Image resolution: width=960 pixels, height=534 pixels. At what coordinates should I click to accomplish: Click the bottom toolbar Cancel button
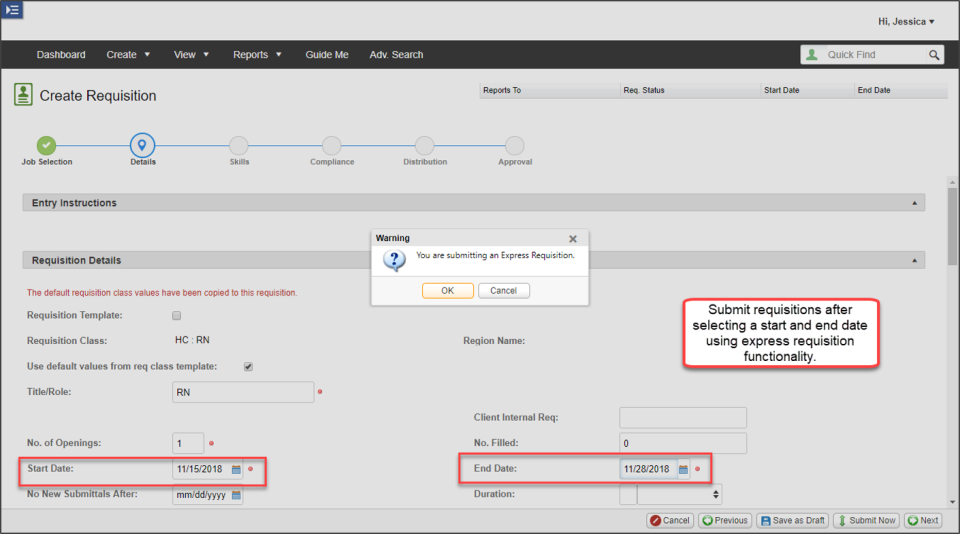[x=670, y=521]
